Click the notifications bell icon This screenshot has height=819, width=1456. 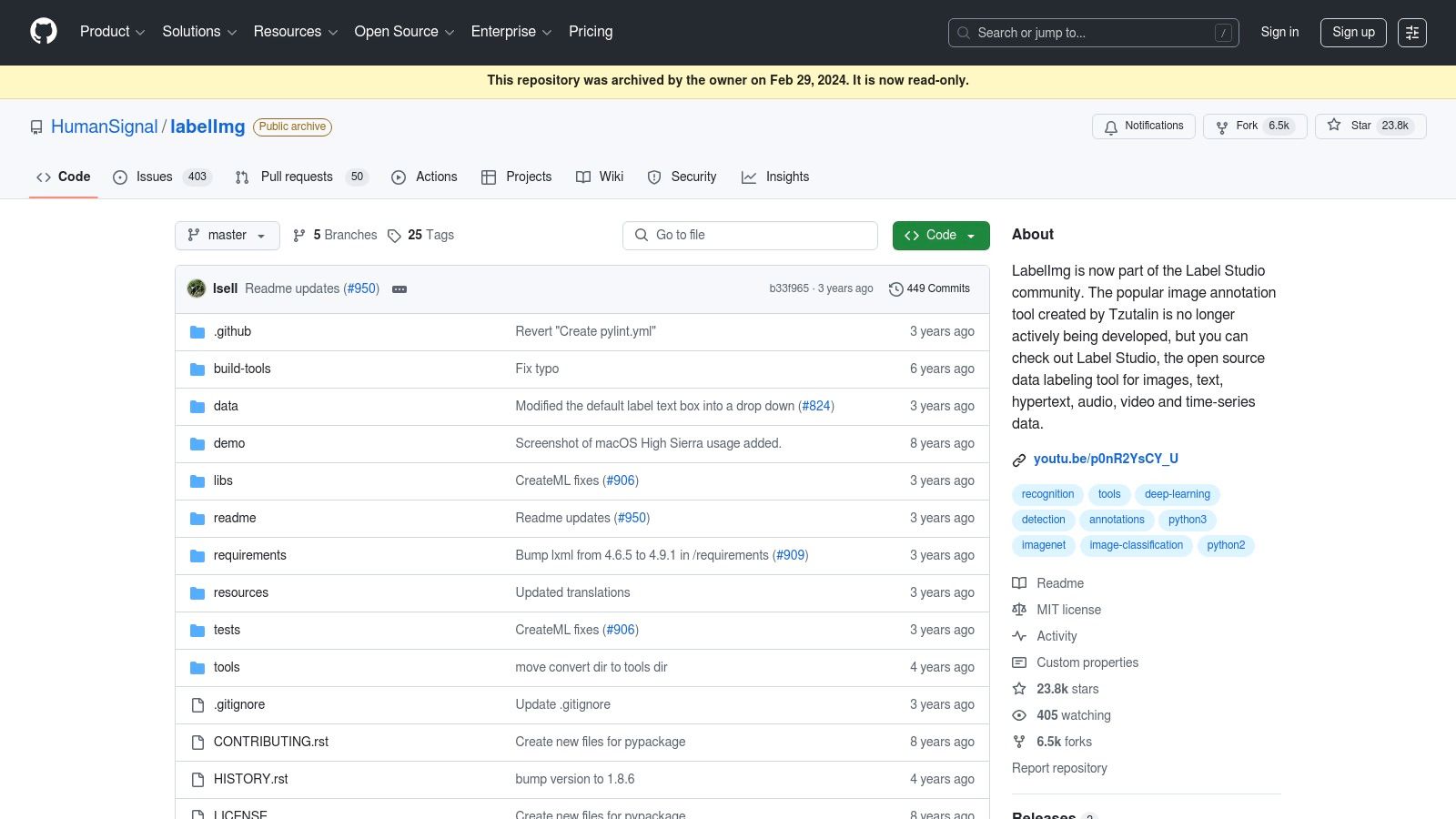point(1111,126)
